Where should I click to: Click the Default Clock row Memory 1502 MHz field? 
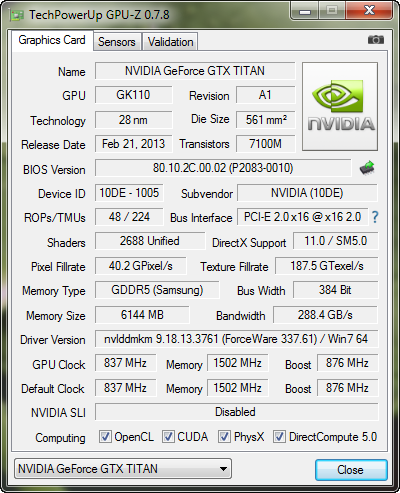pyautogui.click(x=238, y=388)
